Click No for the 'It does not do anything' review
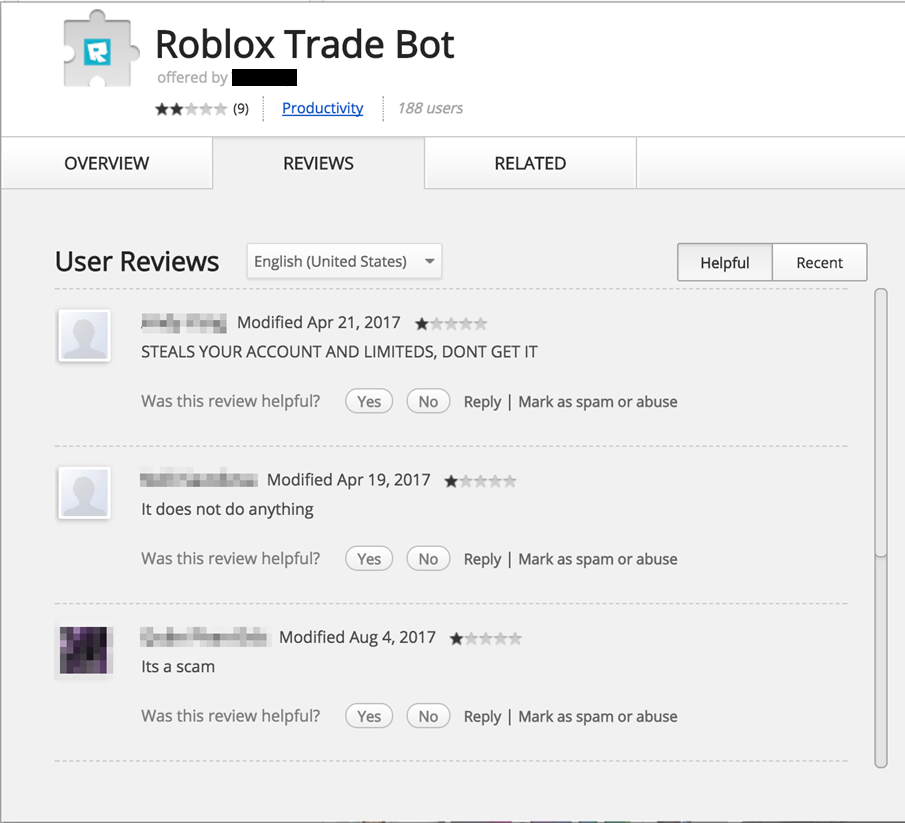The height and width of the screenshot is (823, 905). [x=428, y=559]
